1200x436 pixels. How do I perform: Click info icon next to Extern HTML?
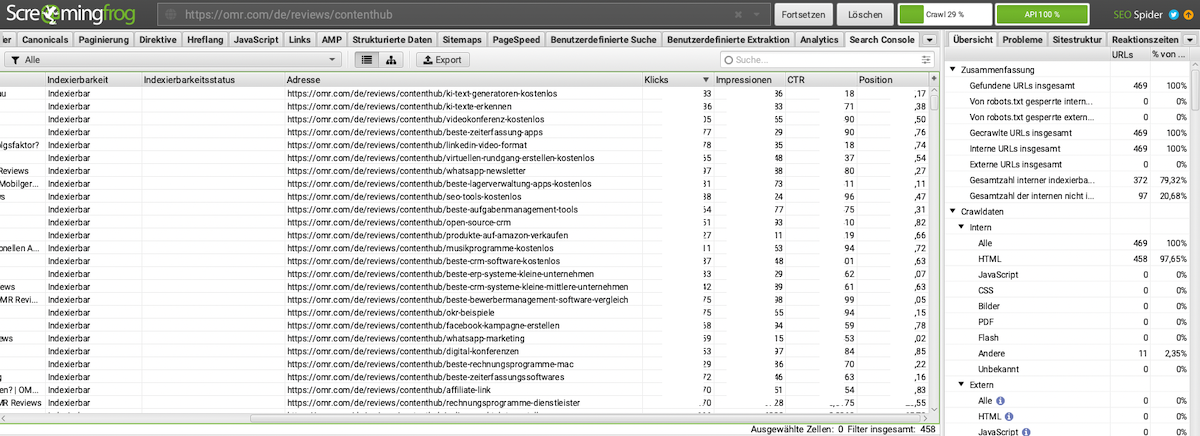pos(1009,416)
